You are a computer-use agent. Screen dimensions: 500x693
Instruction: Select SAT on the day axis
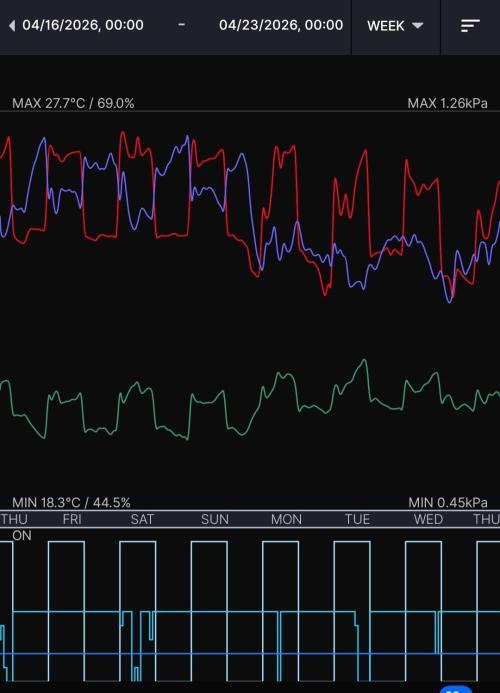coord(142,519)
